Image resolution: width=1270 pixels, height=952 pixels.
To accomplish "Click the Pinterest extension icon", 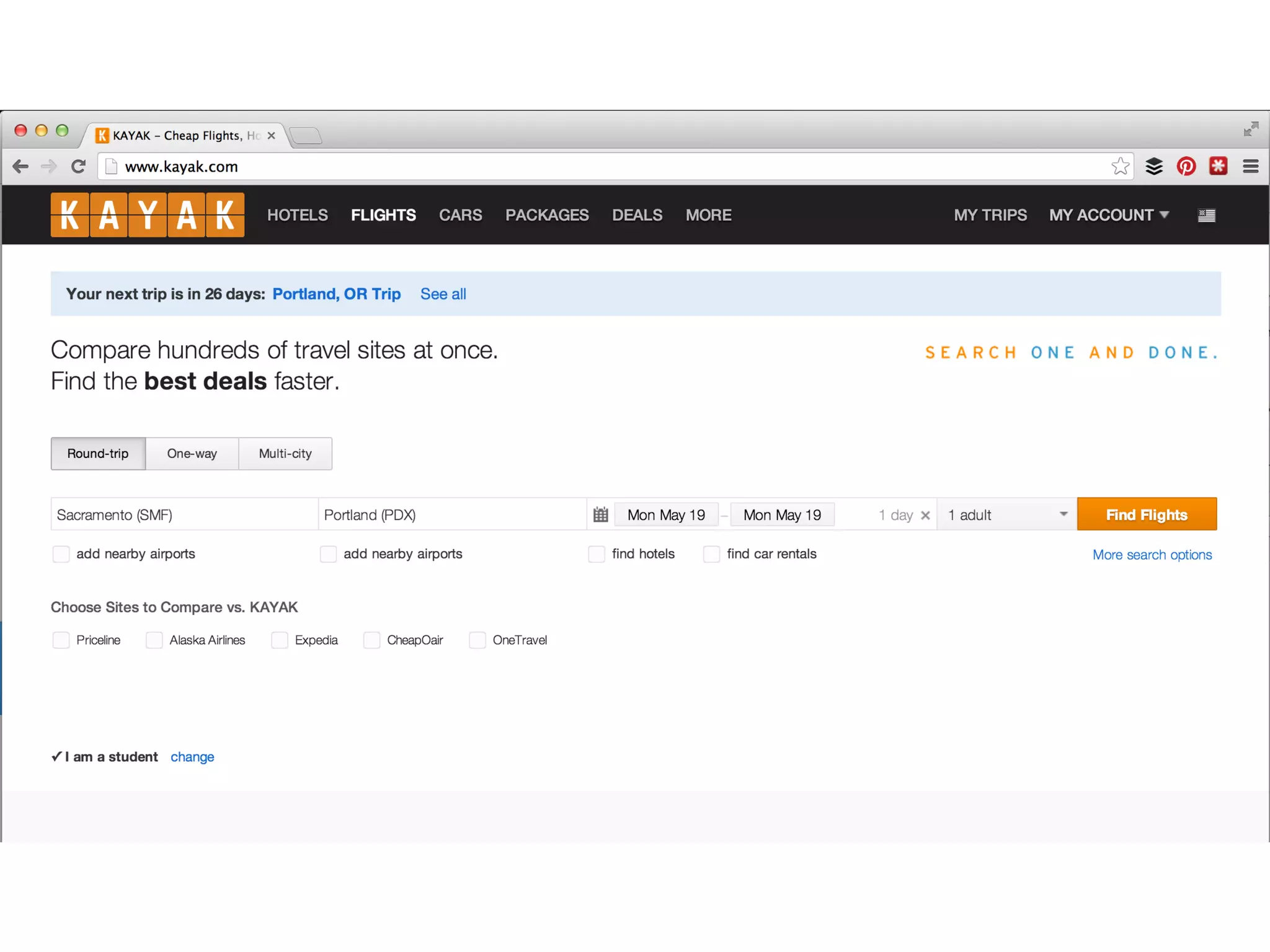I will click(x=1186, y=166).
